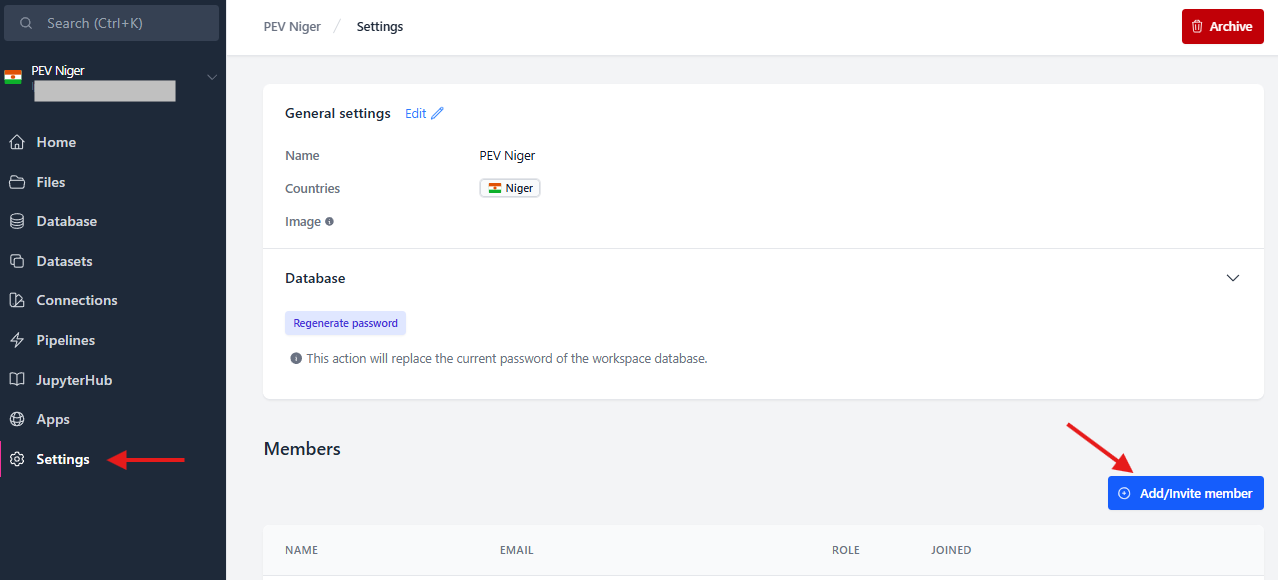Click the PEV Niger breadcrumb link
Image resolution: width=1278 pixels, height=580 pixels.
tap(292, 27)
